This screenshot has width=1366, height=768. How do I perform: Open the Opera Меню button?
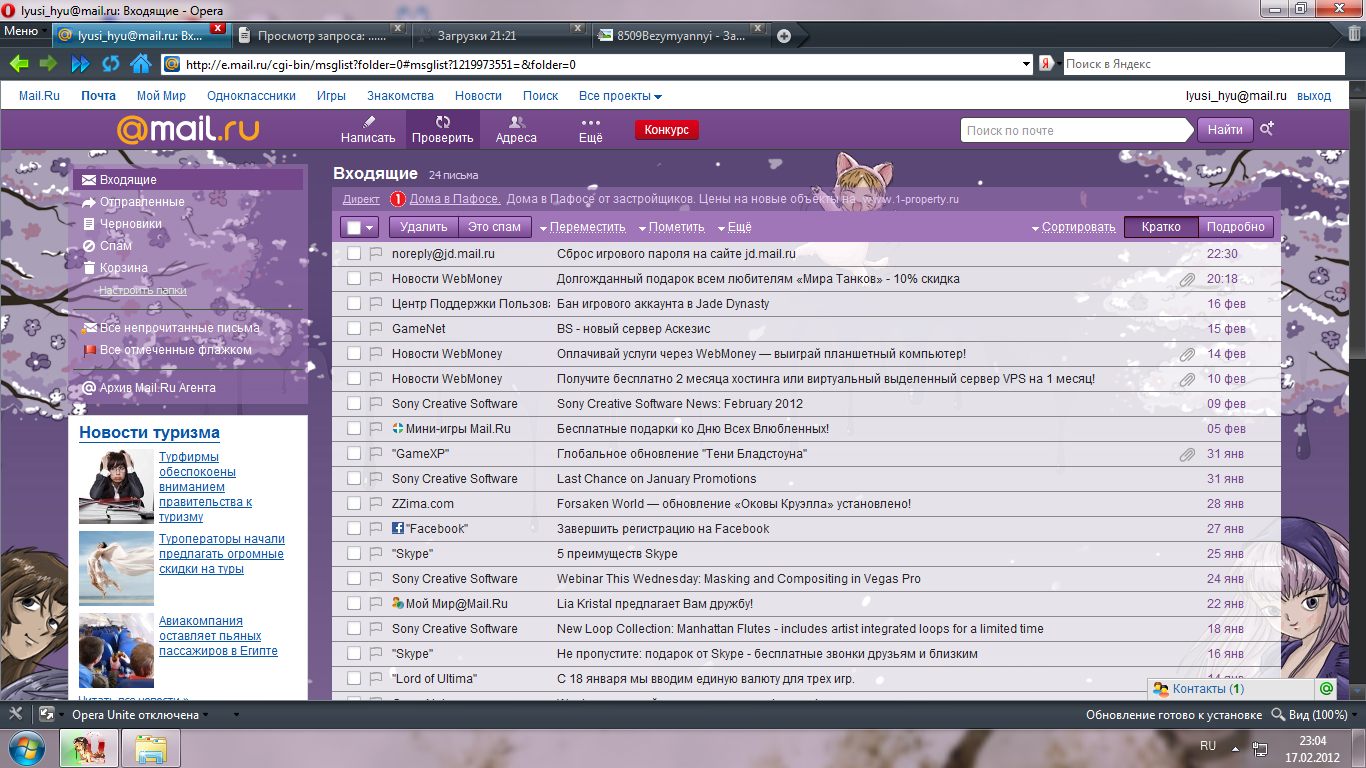tap(24, 31)
